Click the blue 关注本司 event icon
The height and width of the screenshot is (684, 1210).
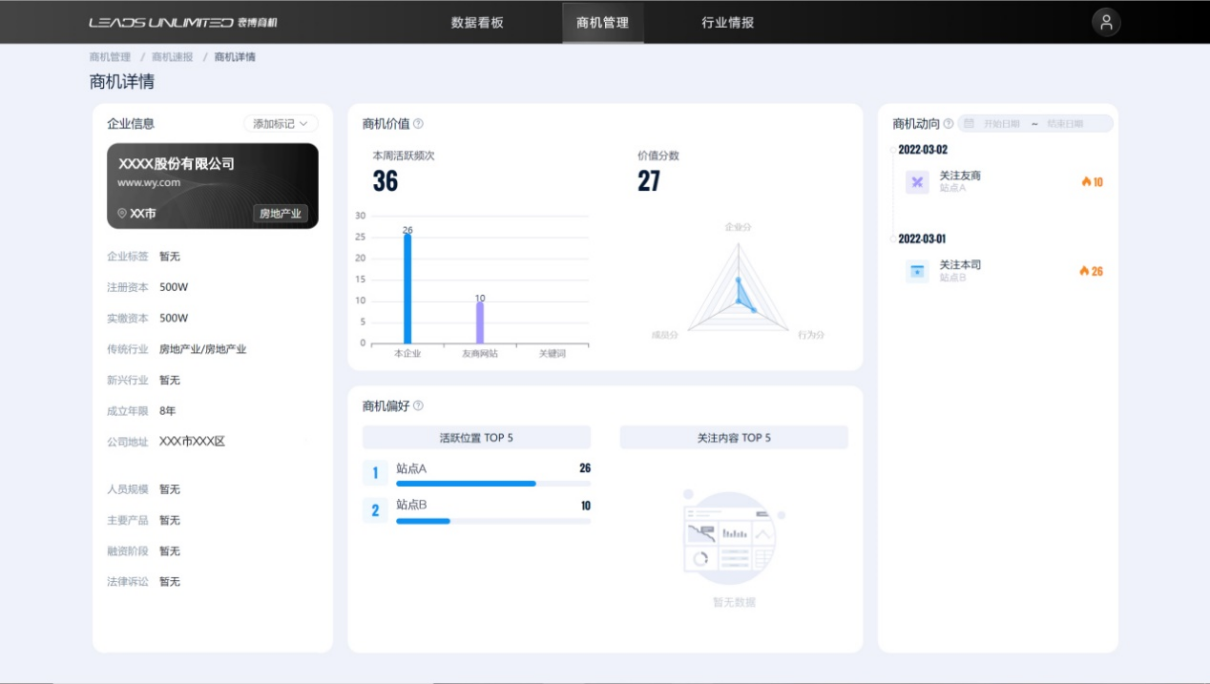pos(917,271)
